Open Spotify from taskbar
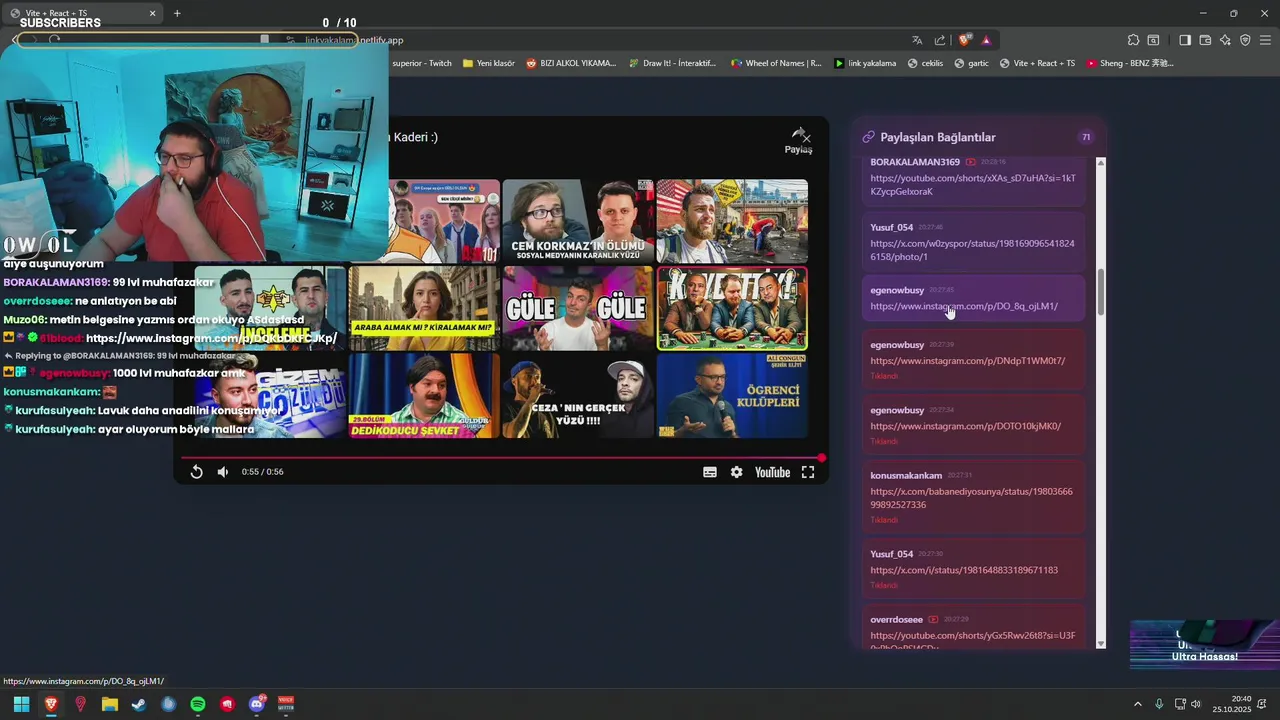The image size is (1280, 720). click(x=198, y=704)
